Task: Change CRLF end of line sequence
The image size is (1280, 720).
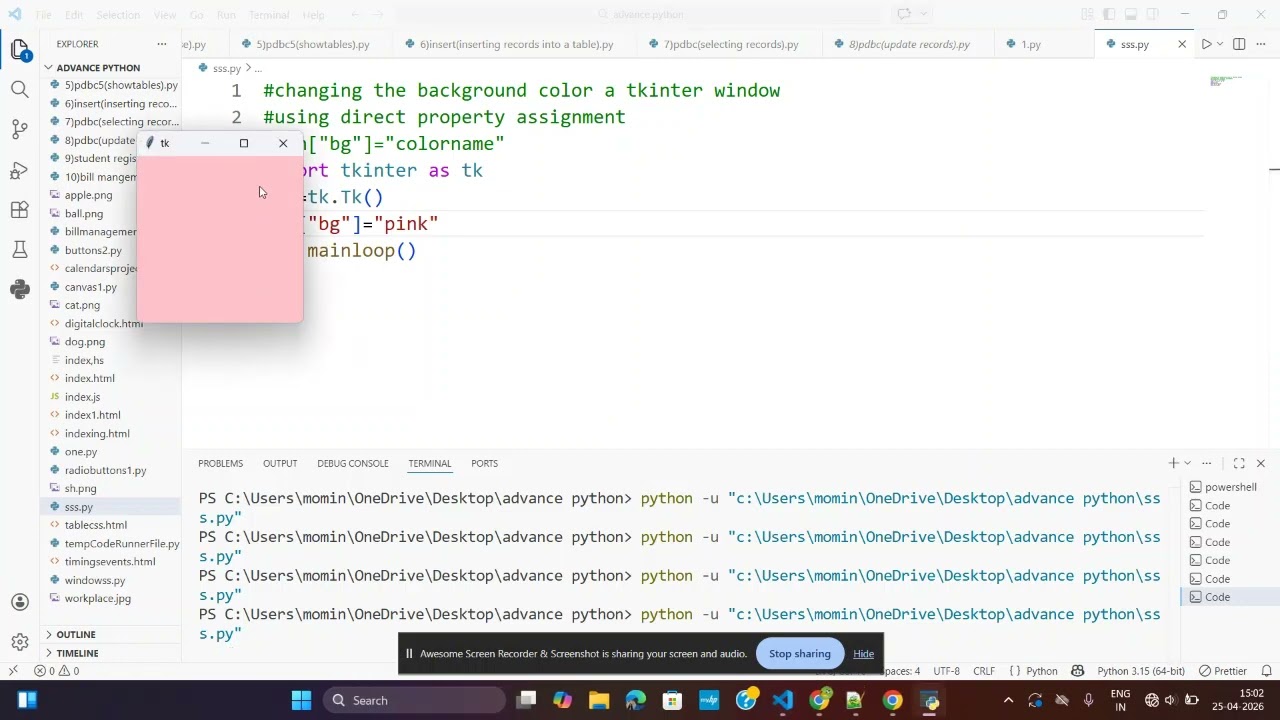Action: coord(984,671)
